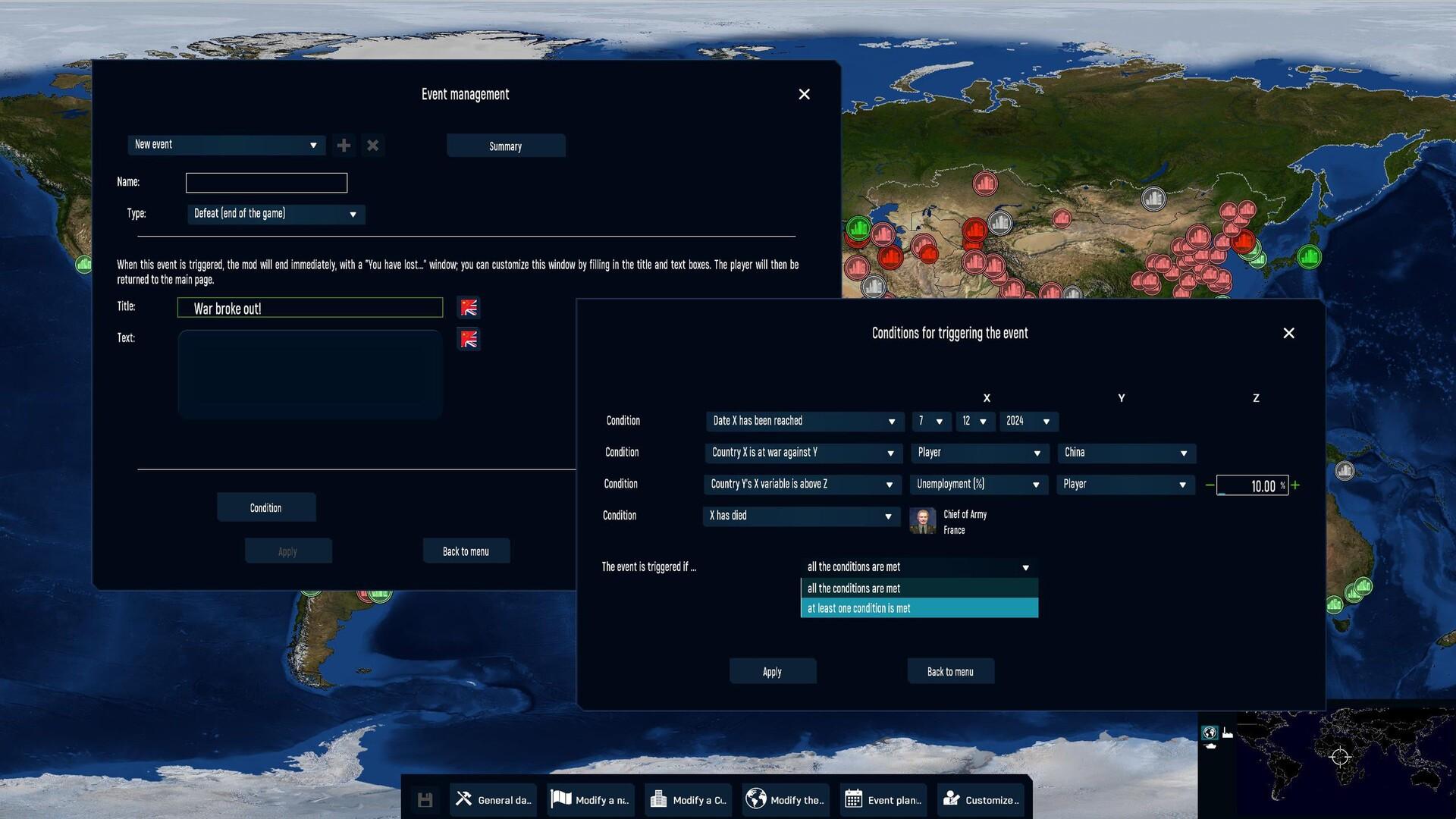Toggle the tank layer in the minimap panel
Image resolution: width=1456 pixels, height=819 pixels.
[1210, 746]
